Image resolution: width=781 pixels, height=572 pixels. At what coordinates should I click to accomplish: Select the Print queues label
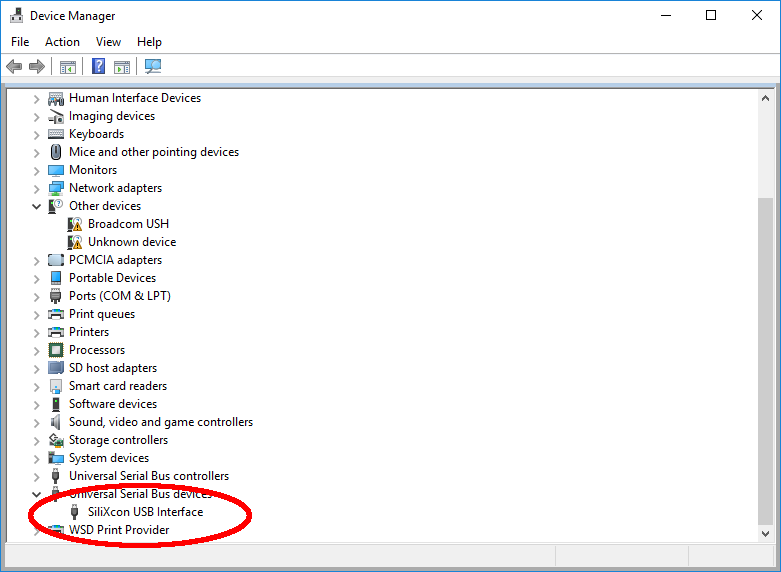pos(102,314)
